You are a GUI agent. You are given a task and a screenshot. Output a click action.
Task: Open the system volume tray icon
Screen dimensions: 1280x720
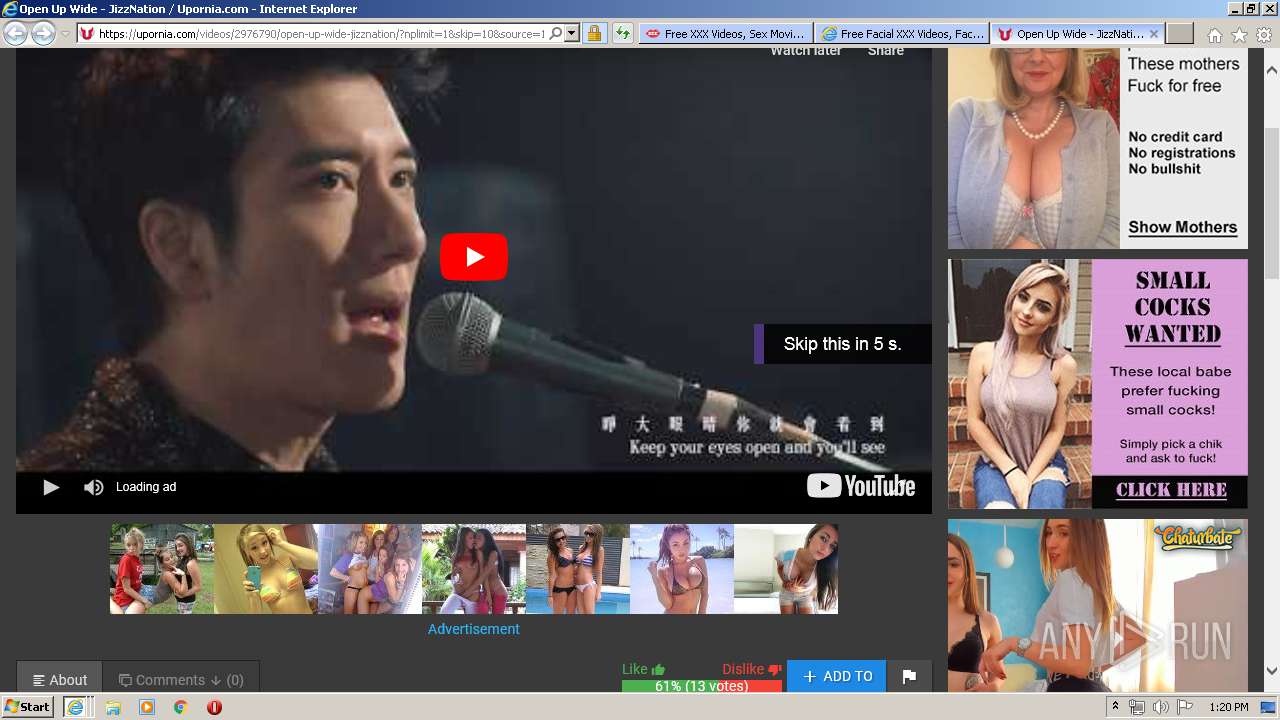pyautogui.click(x=1160, y=707)
